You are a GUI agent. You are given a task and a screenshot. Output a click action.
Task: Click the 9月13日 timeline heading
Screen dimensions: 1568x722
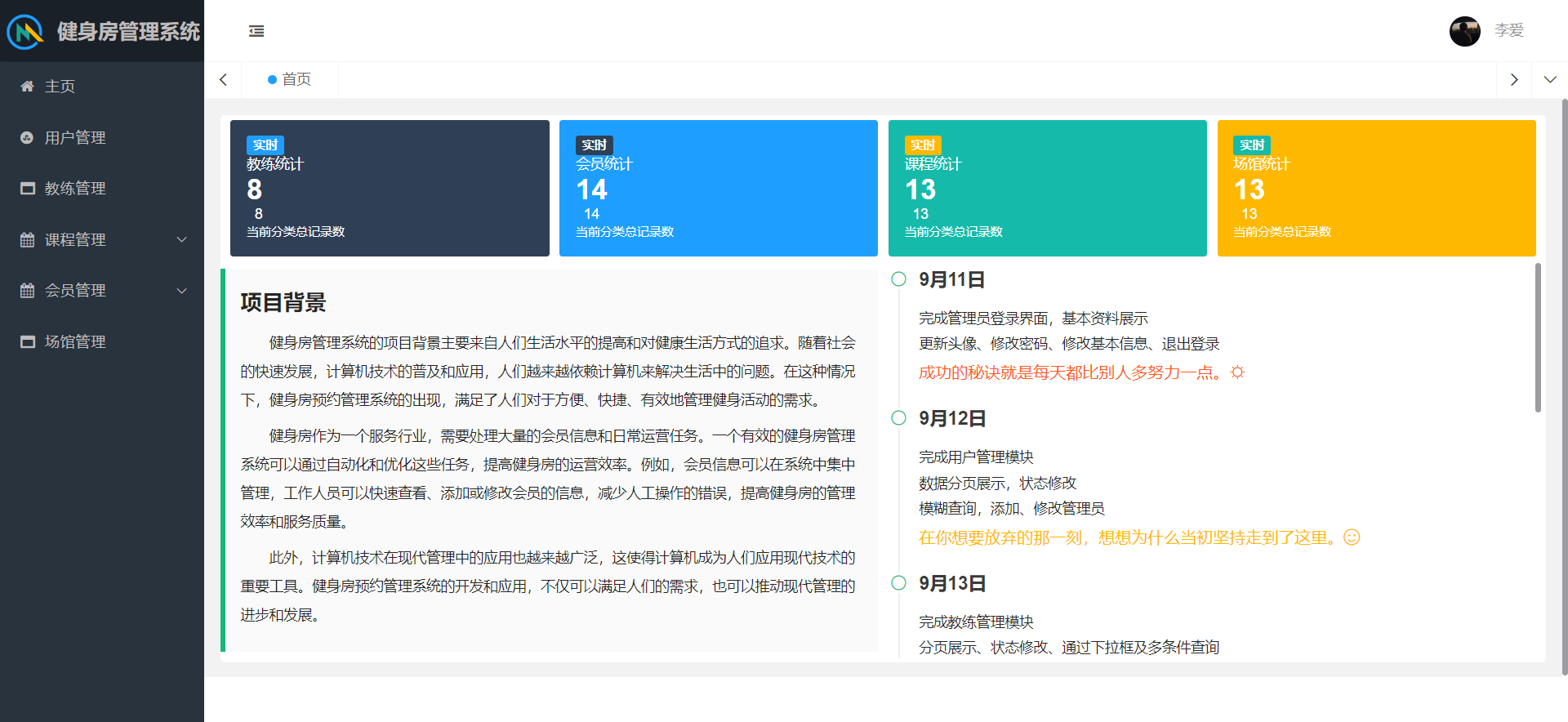coord(952,583)
